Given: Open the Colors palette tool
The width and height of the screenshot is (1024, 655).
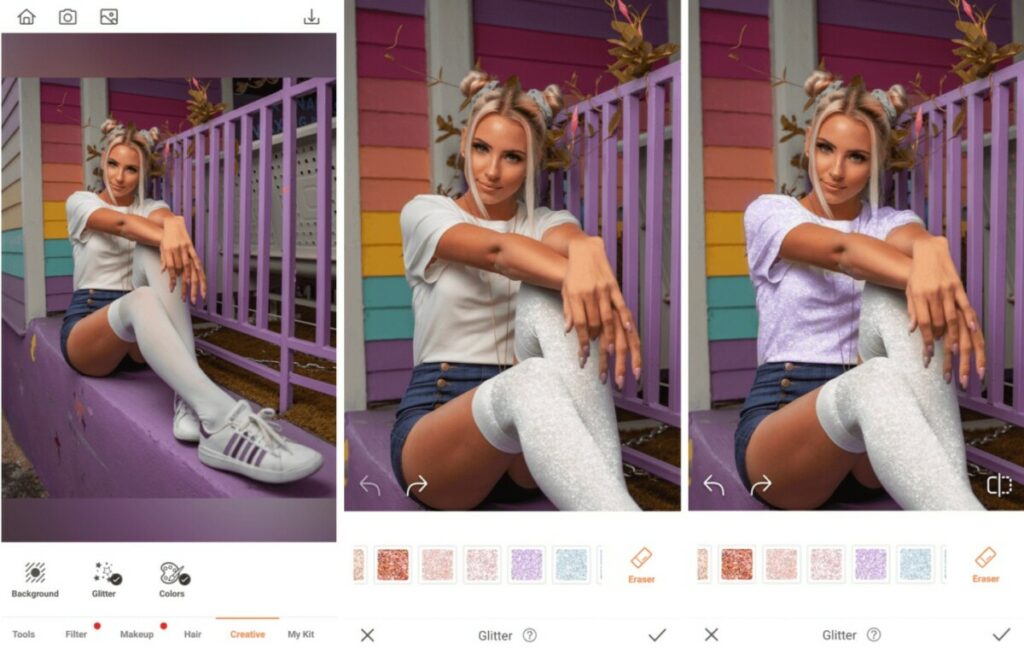Looking at the screenshot, I should pyautogui.click(x=172, y=580).
